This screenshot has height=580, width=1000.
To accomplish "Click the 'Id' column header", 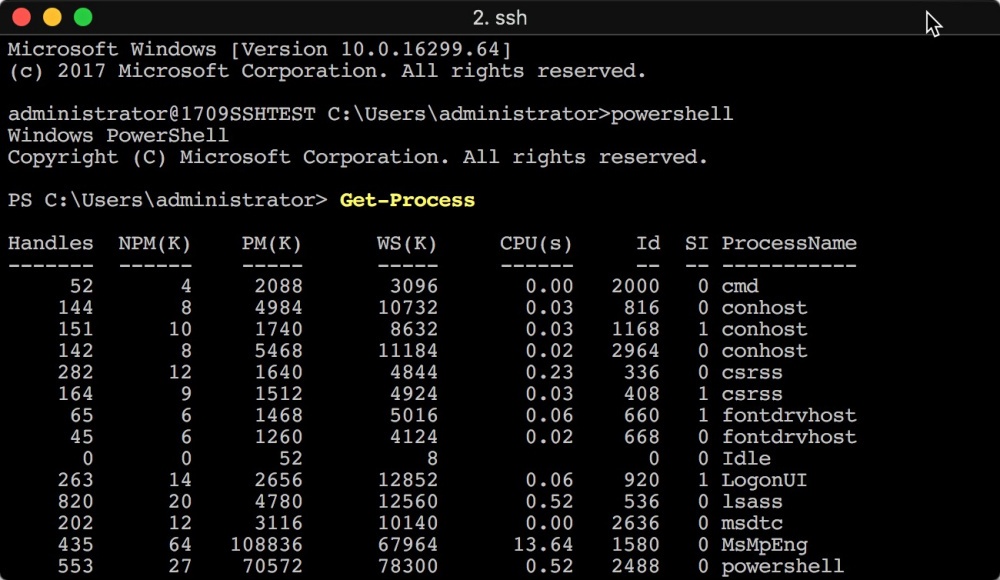I will [647, 243].
